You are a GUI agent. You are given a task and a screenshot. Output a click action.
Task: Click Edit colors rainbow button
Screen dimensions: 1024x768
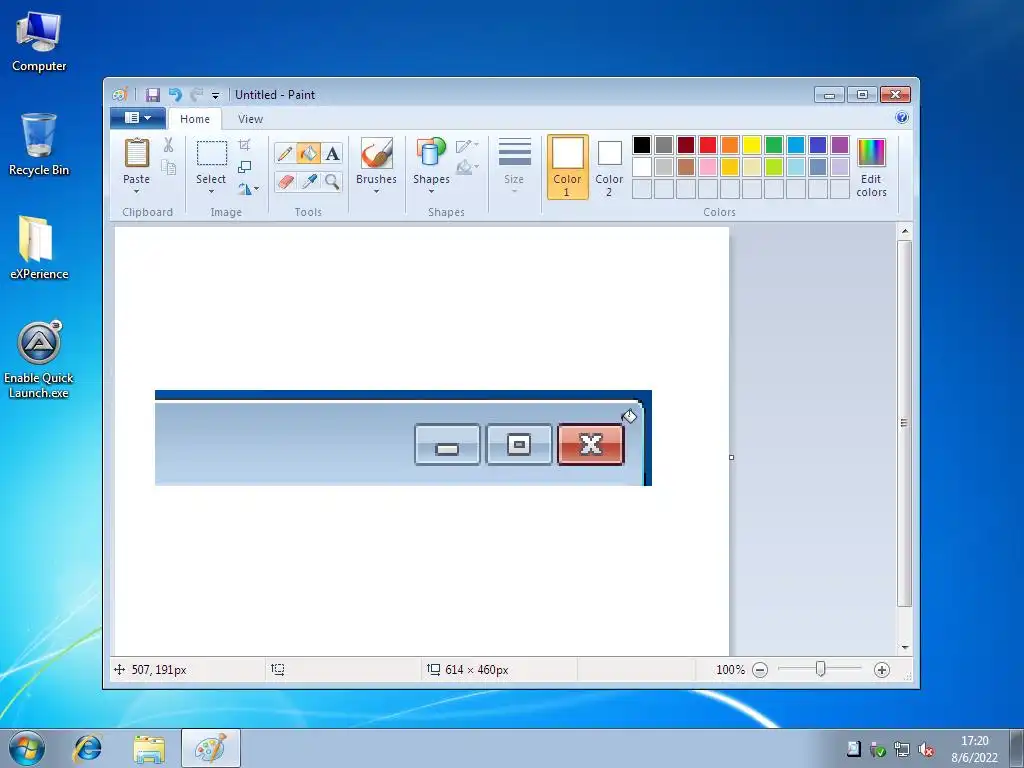click(871, 168)
